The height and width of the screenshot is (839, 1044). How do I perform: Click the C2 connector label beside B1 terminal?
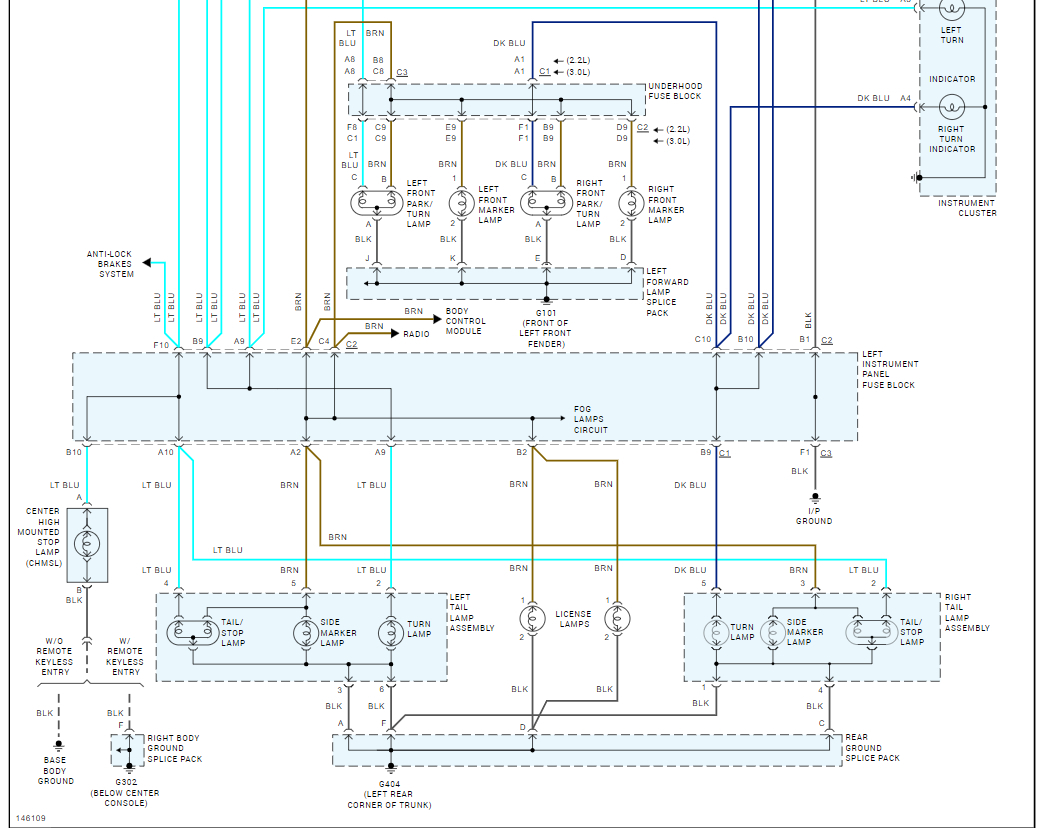(827, 340)
